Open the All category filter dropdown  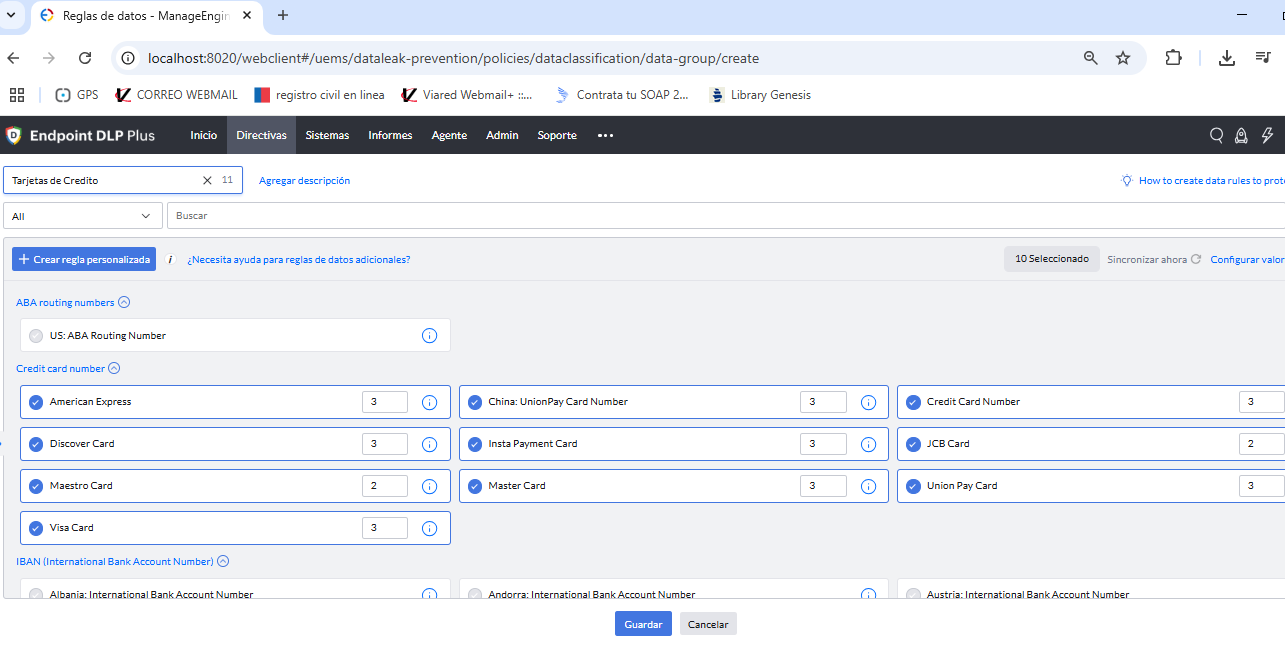[83, 216]
